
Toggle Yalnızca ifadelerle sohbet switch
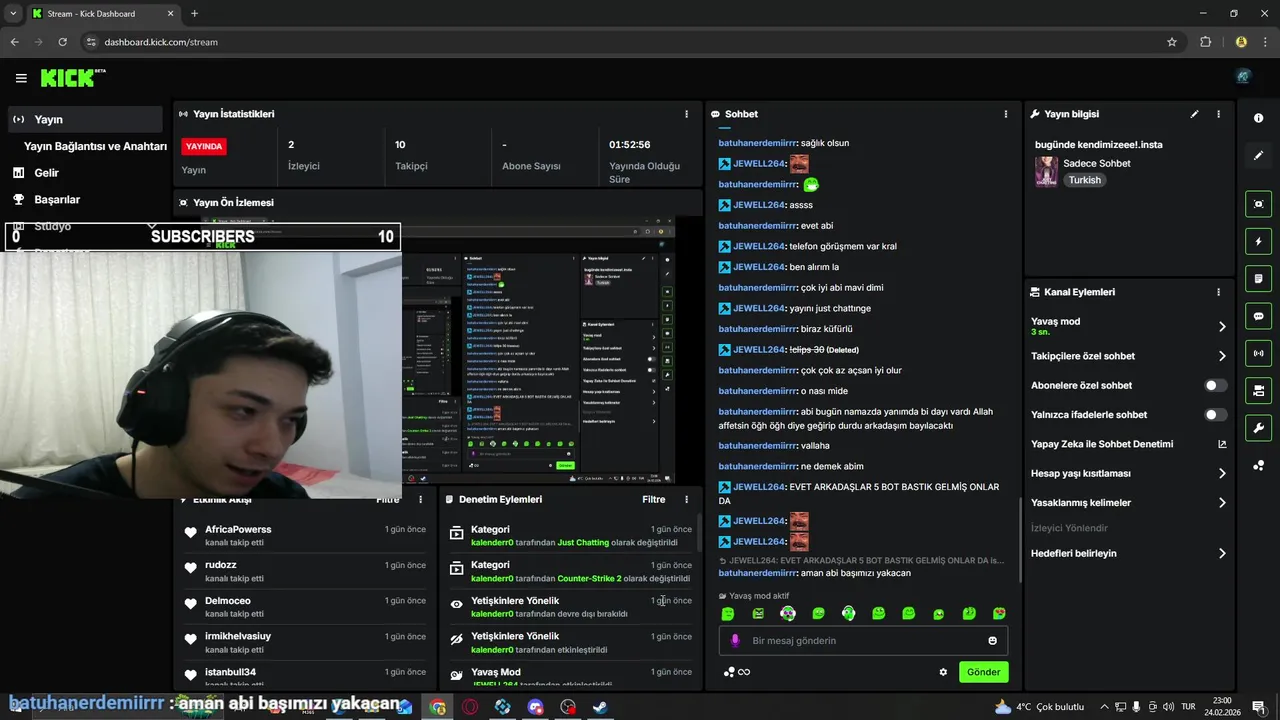[1216, 414]
